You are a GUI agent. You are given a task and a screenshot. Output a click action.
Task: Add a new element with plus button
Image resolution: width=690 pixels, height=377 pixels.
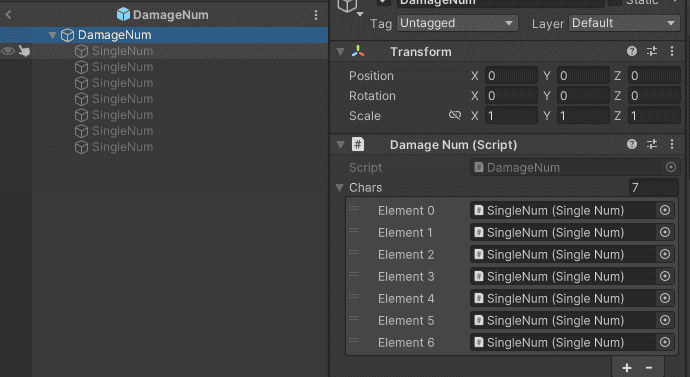coord(627,367)
